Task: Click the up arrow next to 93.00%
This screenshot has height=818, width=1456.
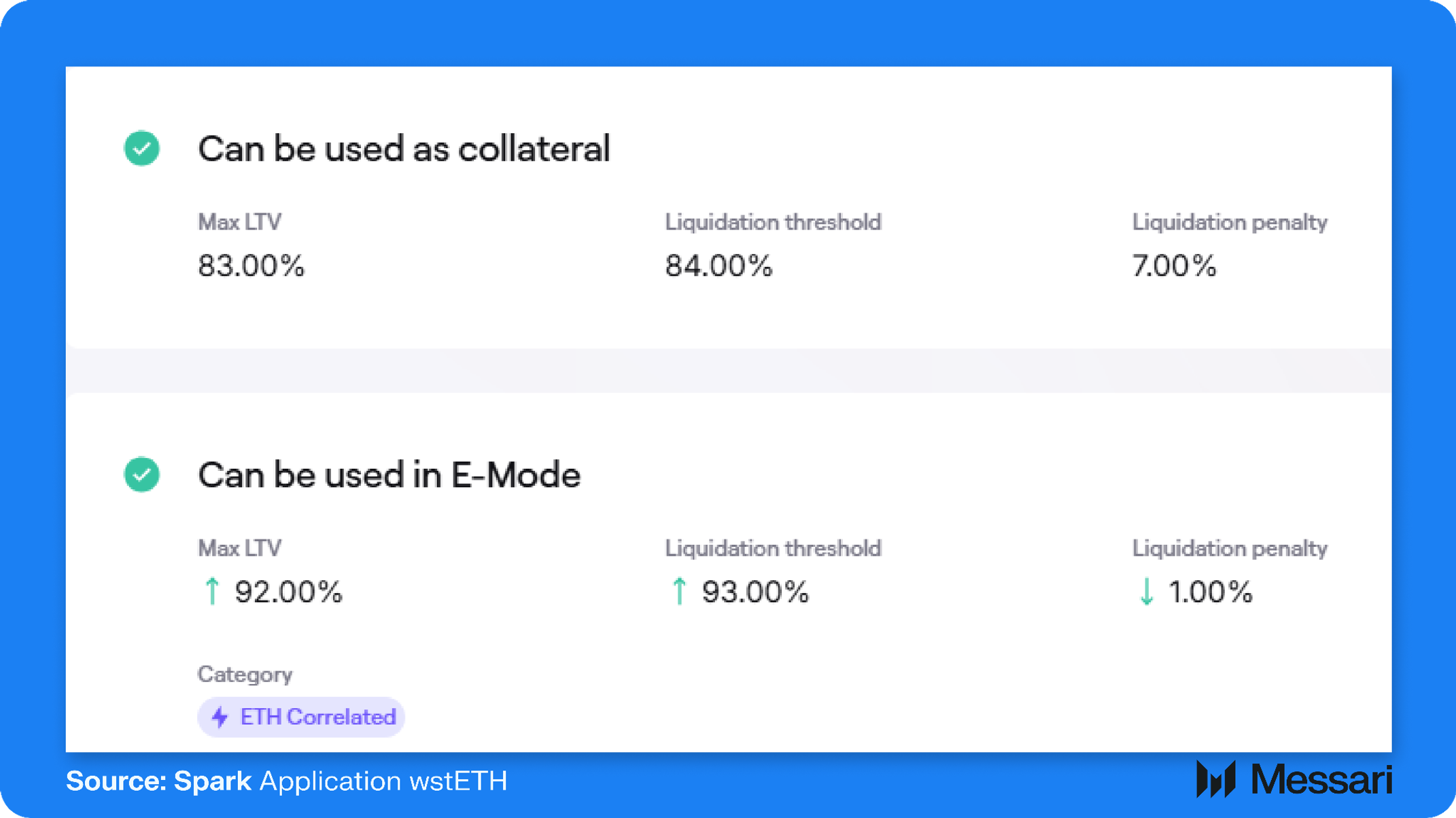Action: (679, 591)
